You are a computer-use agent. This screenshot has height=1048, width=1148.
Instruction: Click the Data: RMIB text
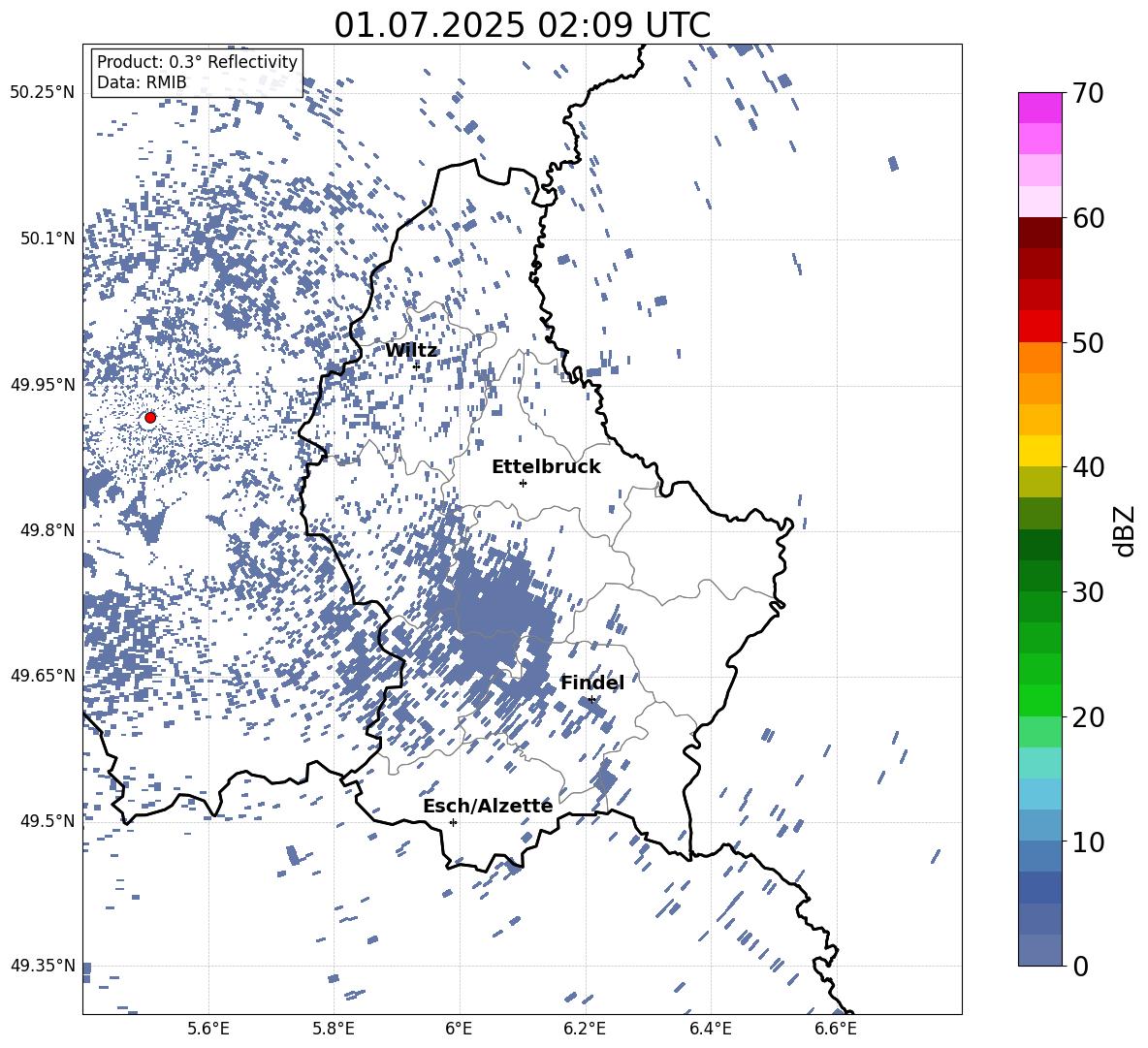tap(142, 82)
